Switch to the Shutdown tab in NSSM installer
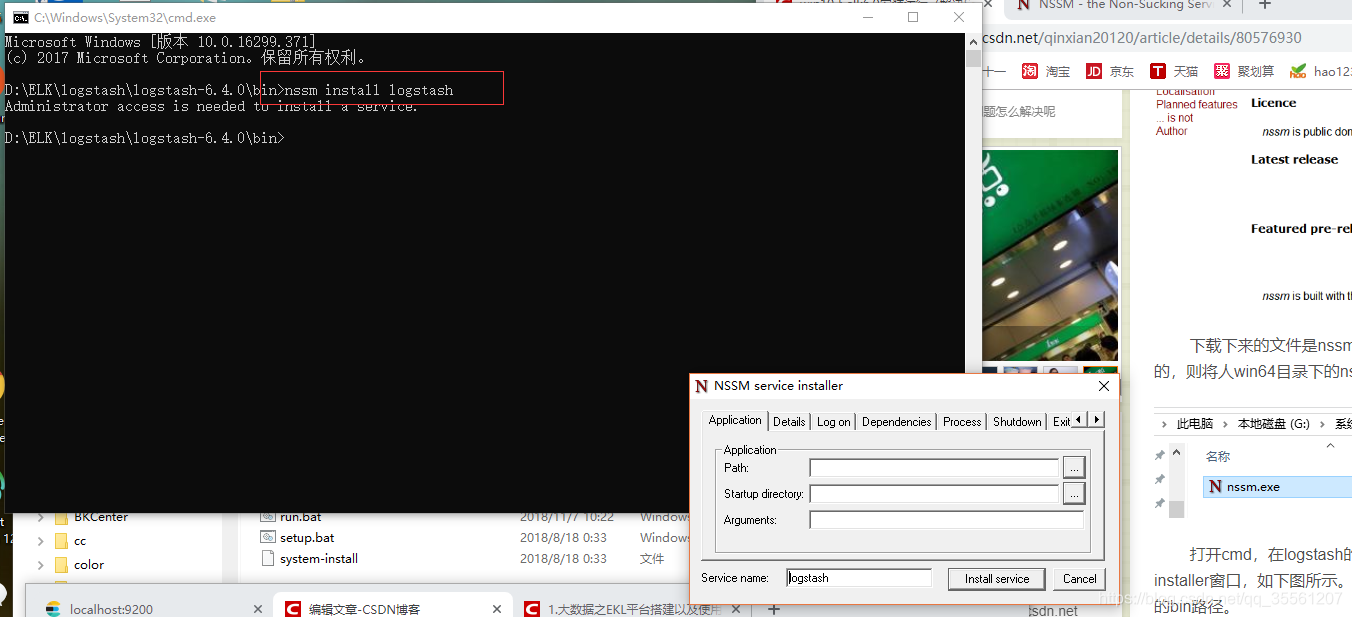 1017,422
